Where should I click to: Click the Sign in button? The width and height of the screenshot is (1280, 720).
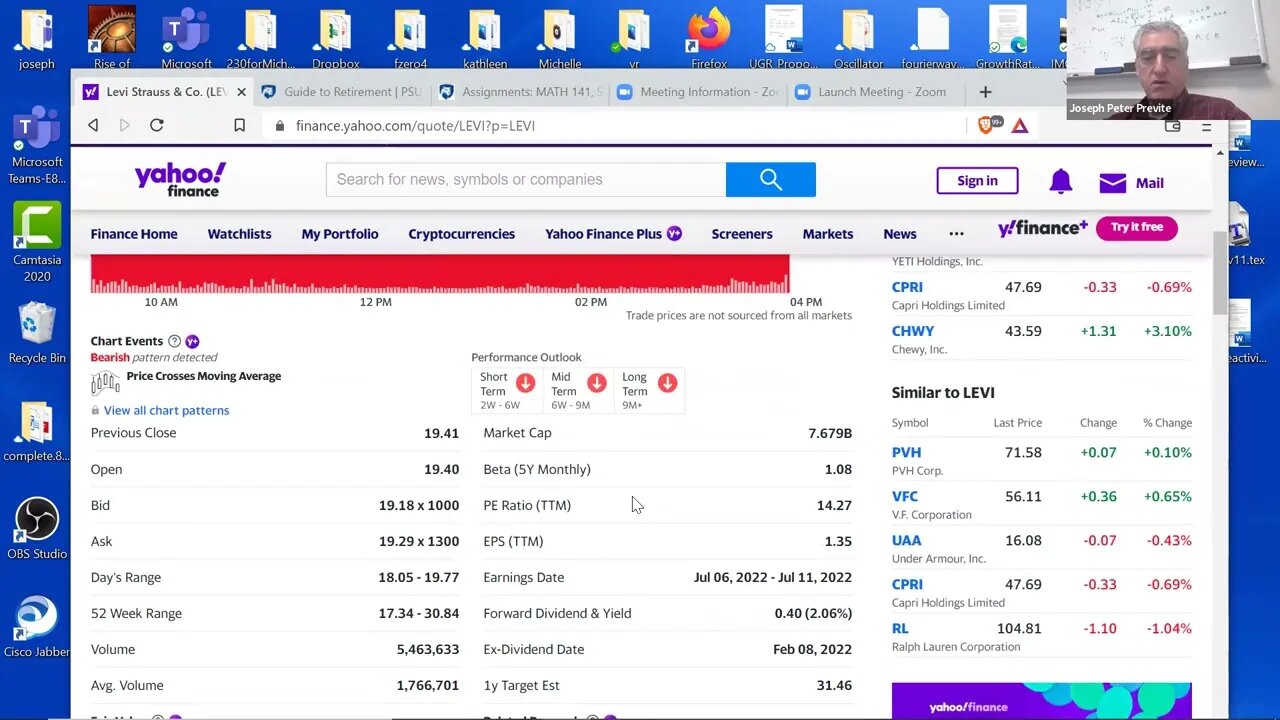(x=977, y=181)
